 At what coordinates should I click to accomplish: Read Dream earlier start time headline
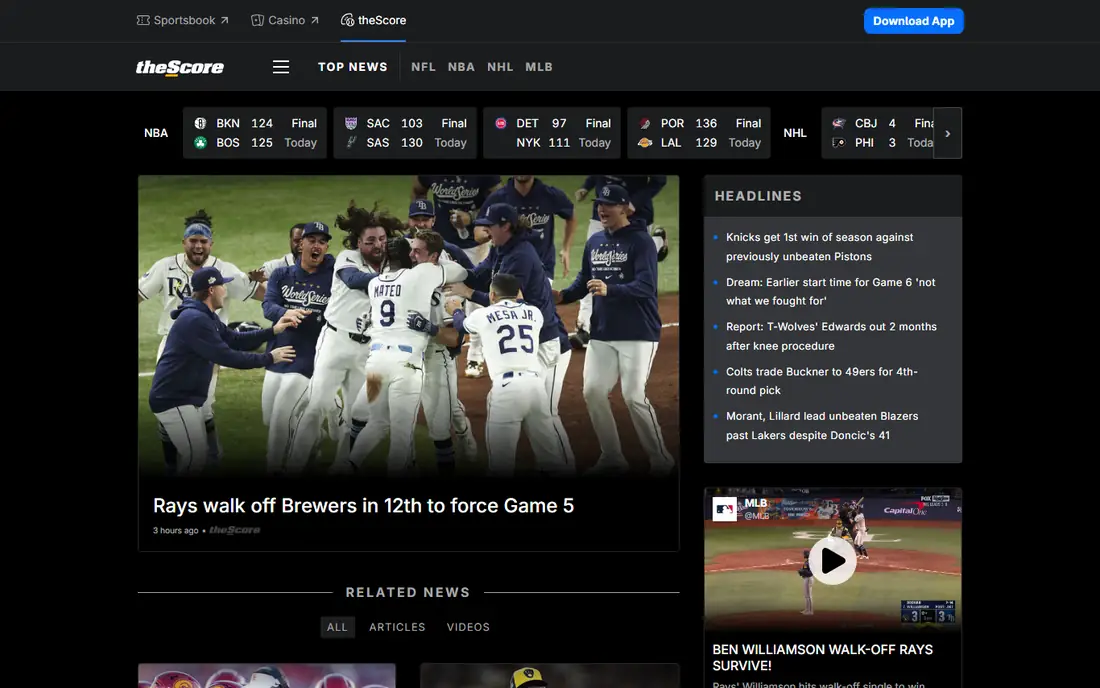click(x=831, y=292)
